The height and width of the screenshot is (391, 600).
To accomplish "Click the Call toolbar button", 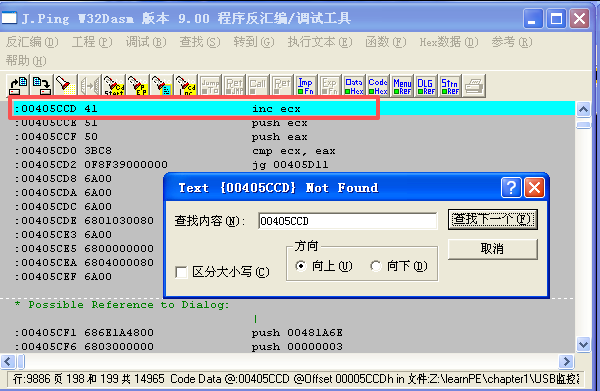I will pyautogui.click(x=258, y=85).
